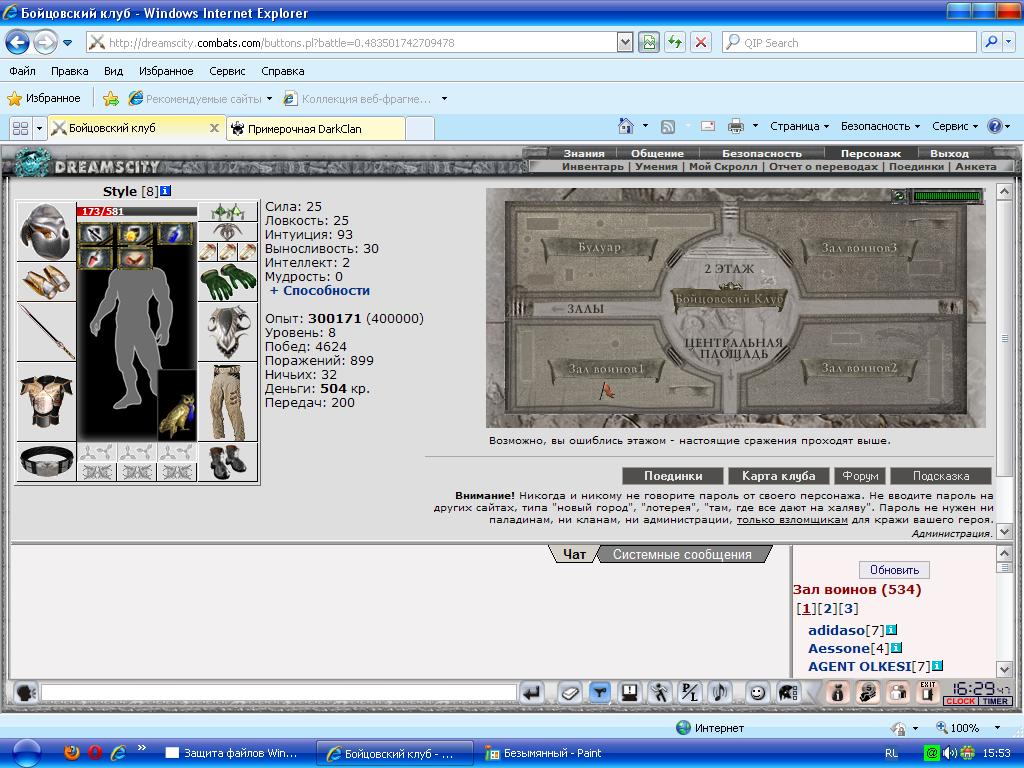Click the blue potion effect icon

(x=175, y=233)
